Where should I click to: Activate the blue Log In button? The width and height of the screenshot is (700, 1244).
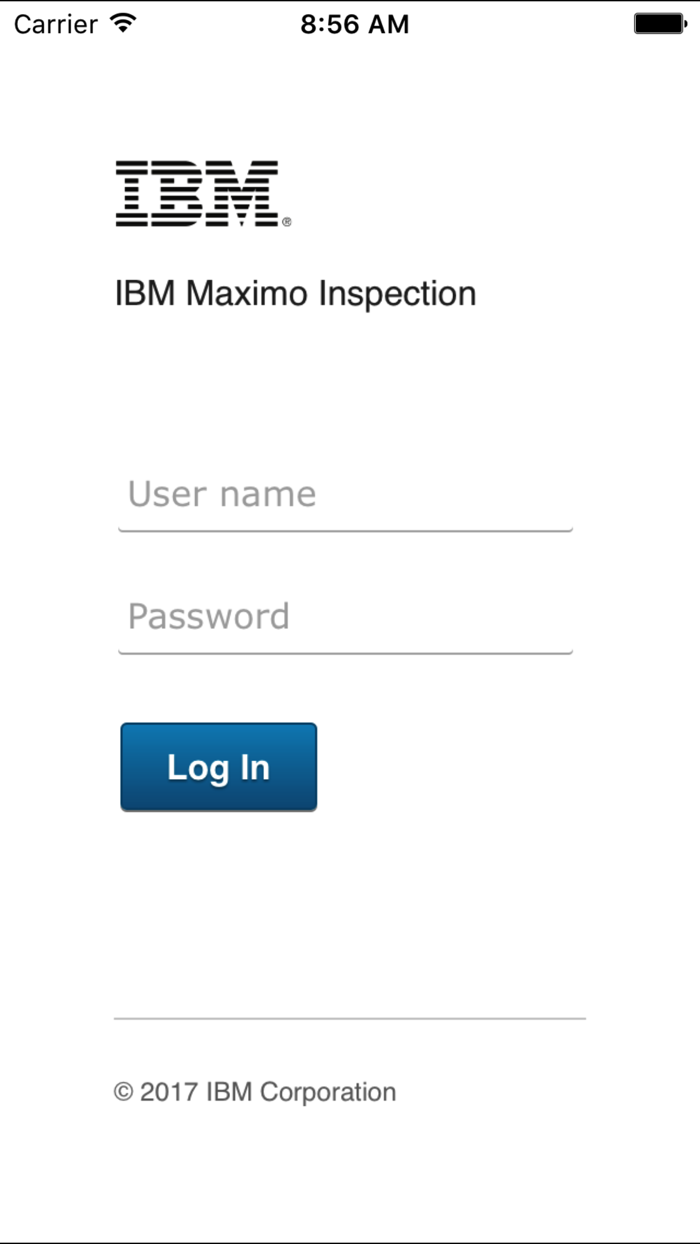point(218,766)
